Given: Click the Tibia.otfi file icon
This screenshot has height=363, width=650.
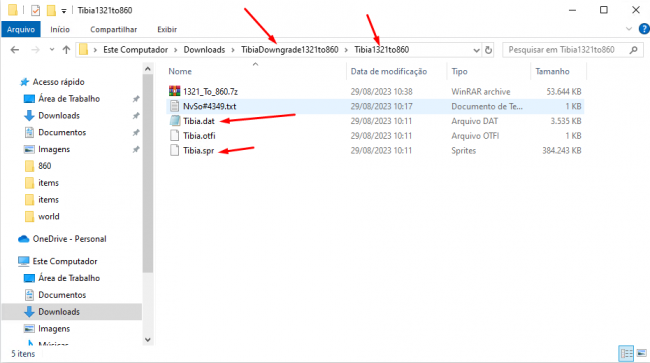Looking at the screenshot, I should pos(175,136).
